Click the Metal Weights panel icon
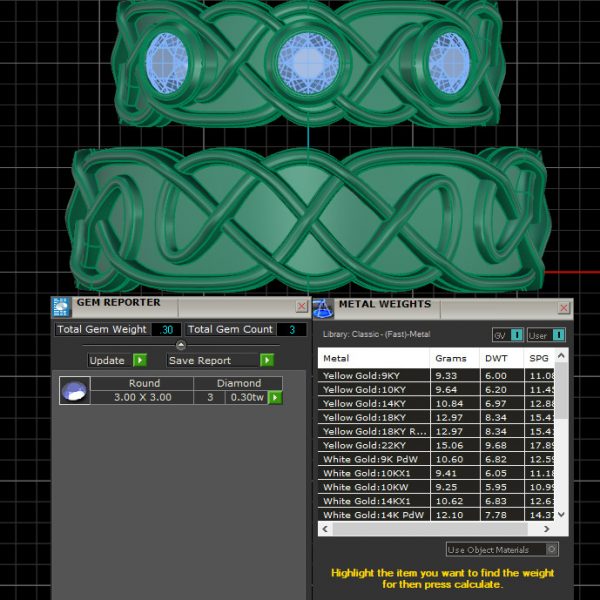This screenshot has height=600, width=600. pos(324,307)
